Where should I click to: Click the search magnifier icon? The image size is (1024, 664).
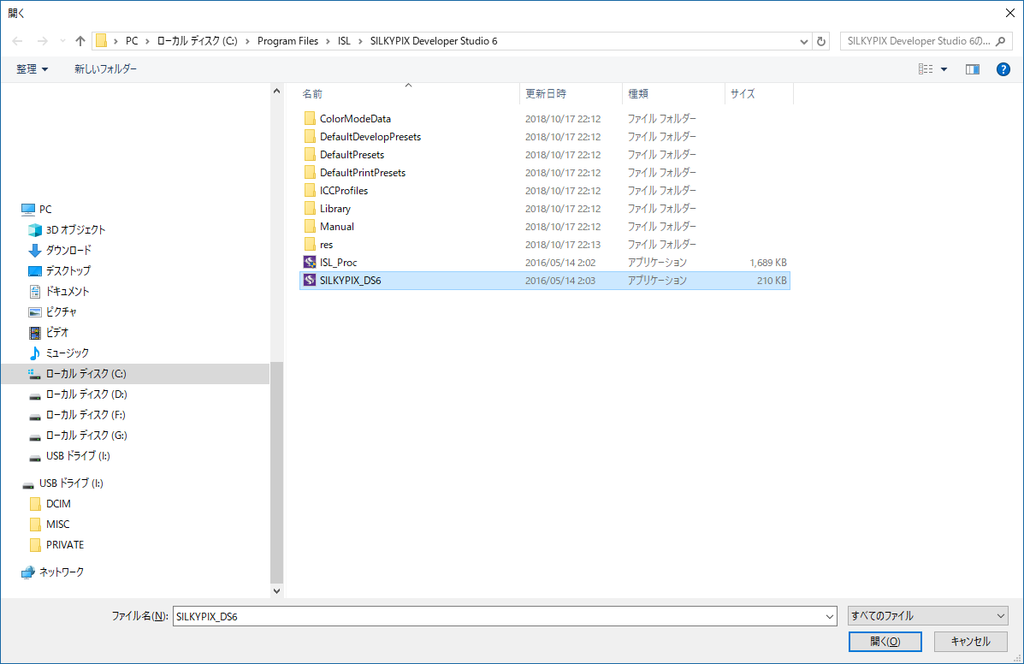coord(1000,41)
